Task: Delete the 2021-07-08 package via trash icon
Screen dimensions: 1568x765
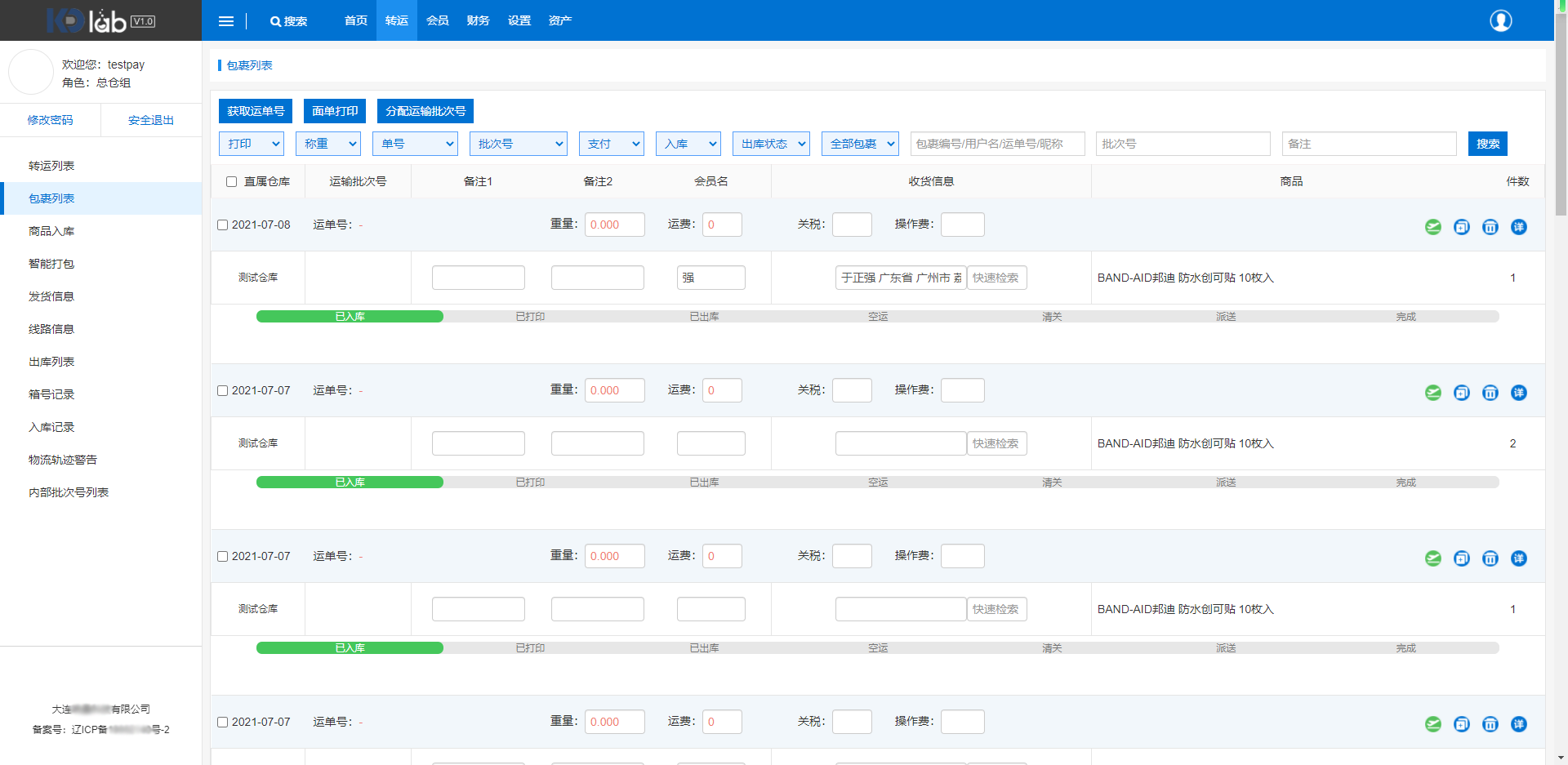Action: click(x=1490, y=227)
